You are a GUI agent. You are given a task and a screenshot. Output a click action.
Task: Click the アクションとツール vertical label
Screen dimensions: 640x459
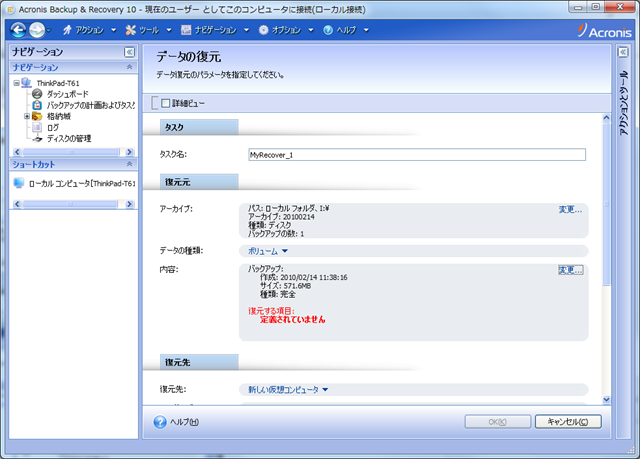(x=623, y=103)
